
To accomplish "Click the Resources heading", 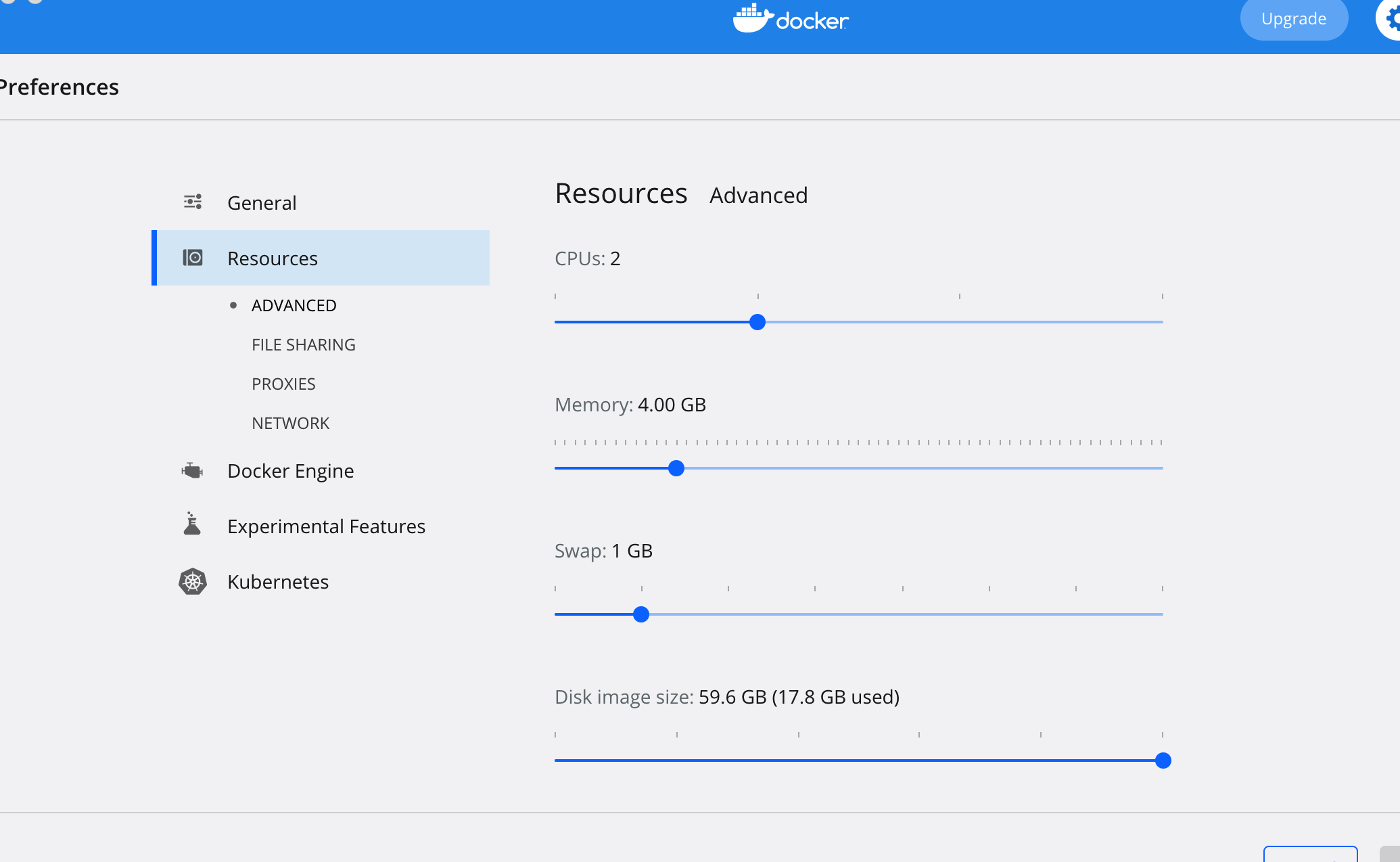I will 621,194.
